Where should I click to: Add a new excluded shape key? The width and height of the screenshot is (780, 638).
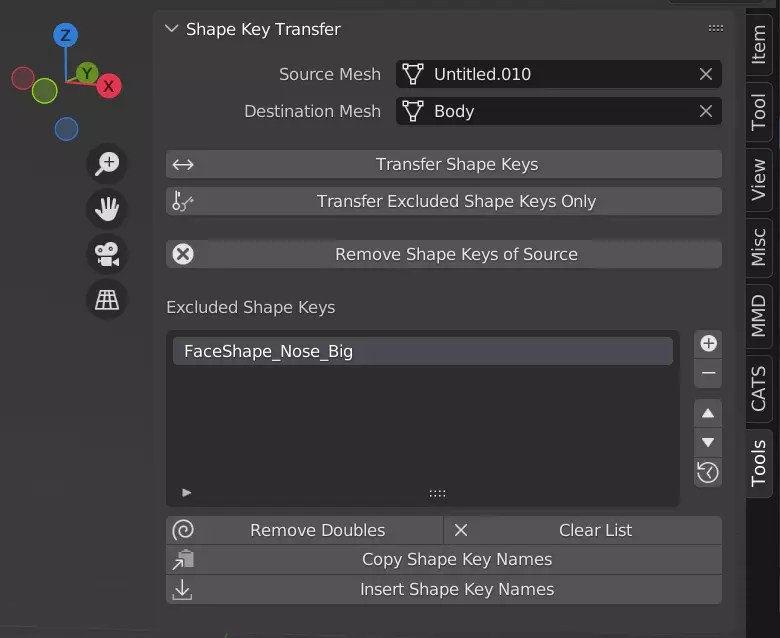[708, 343]
